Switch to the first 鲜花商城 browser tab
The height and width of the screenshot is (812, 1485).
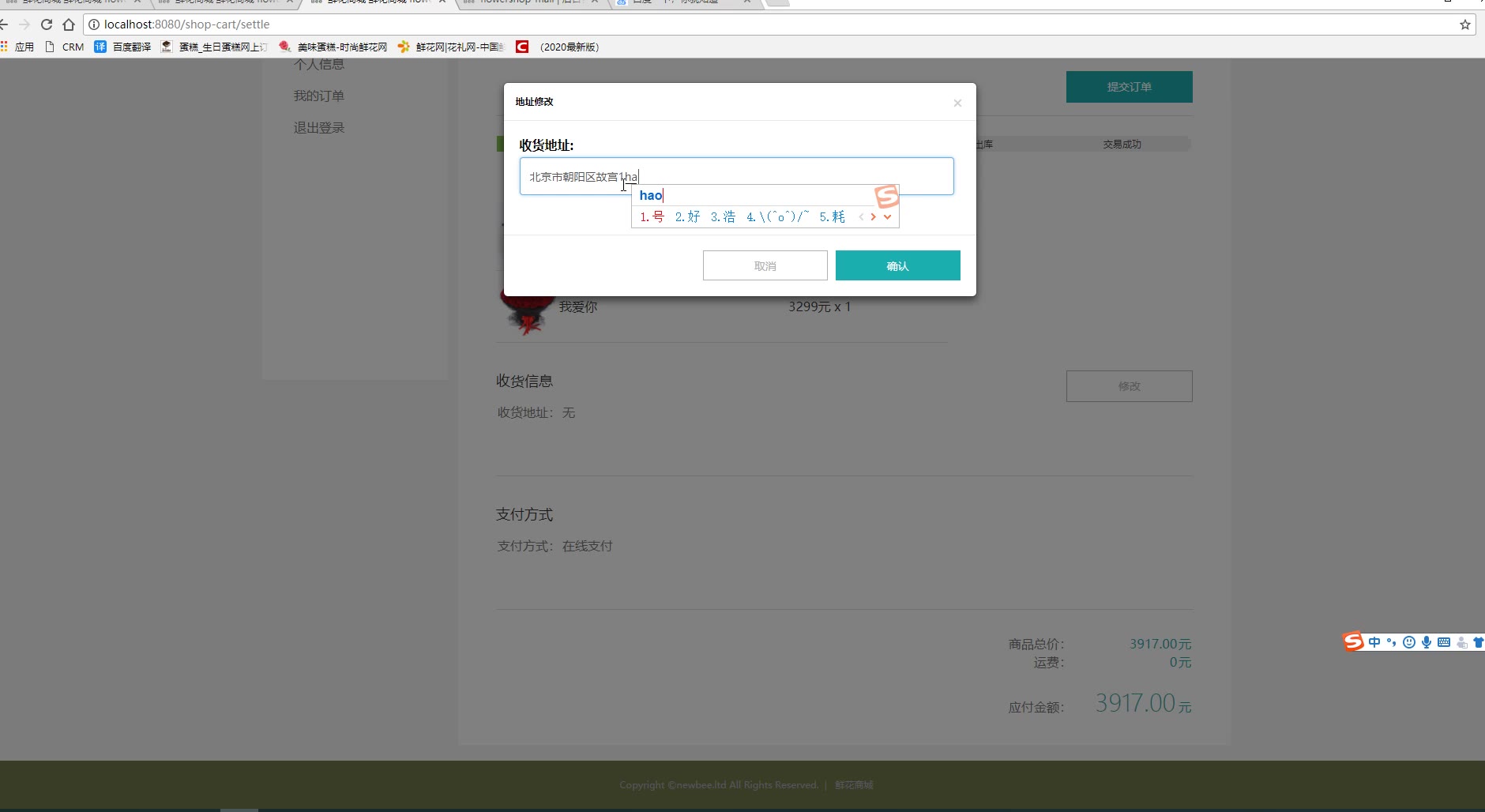71,2
